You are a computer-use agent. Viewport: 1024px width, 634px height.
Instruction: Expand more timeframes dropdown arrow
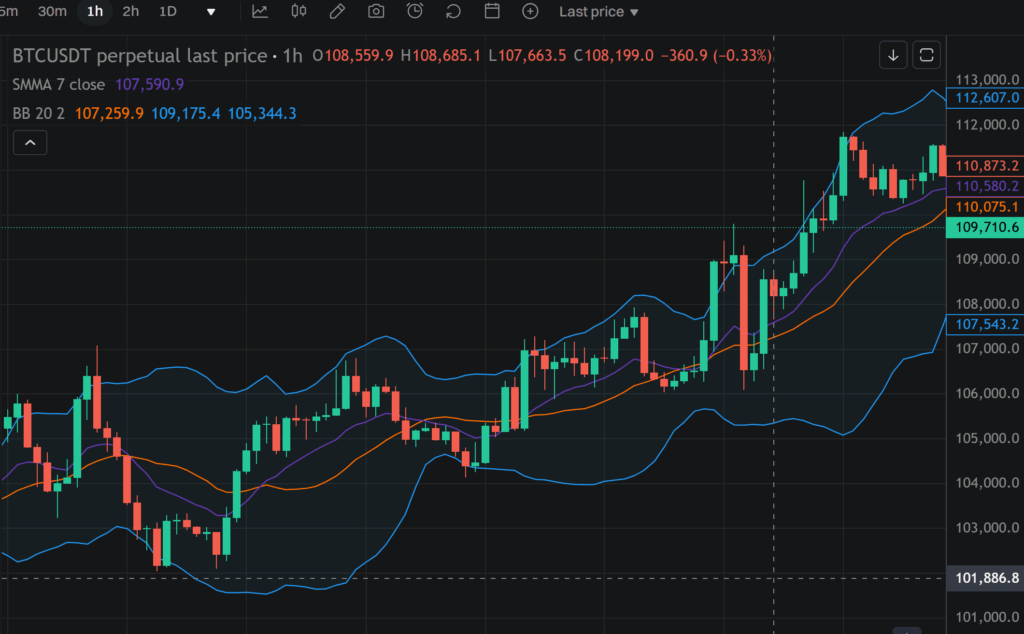click(x=211, y=12)
